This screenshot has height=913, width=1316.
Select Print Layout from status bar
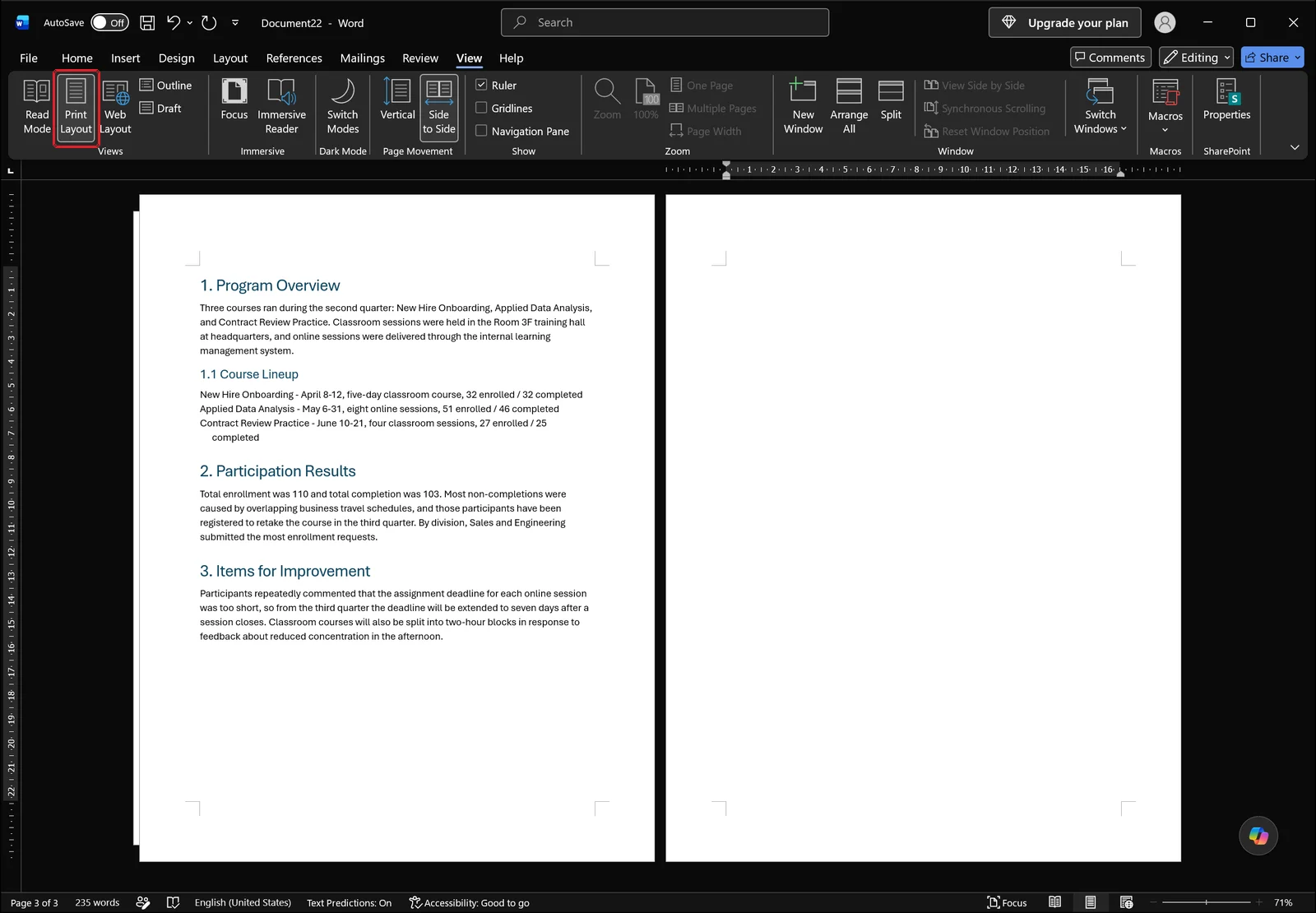tap(1090, 902)
